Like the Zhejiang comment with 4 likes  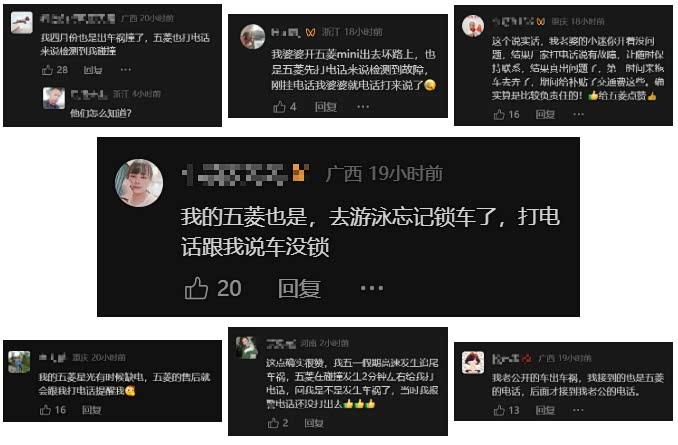coord(279,107)
